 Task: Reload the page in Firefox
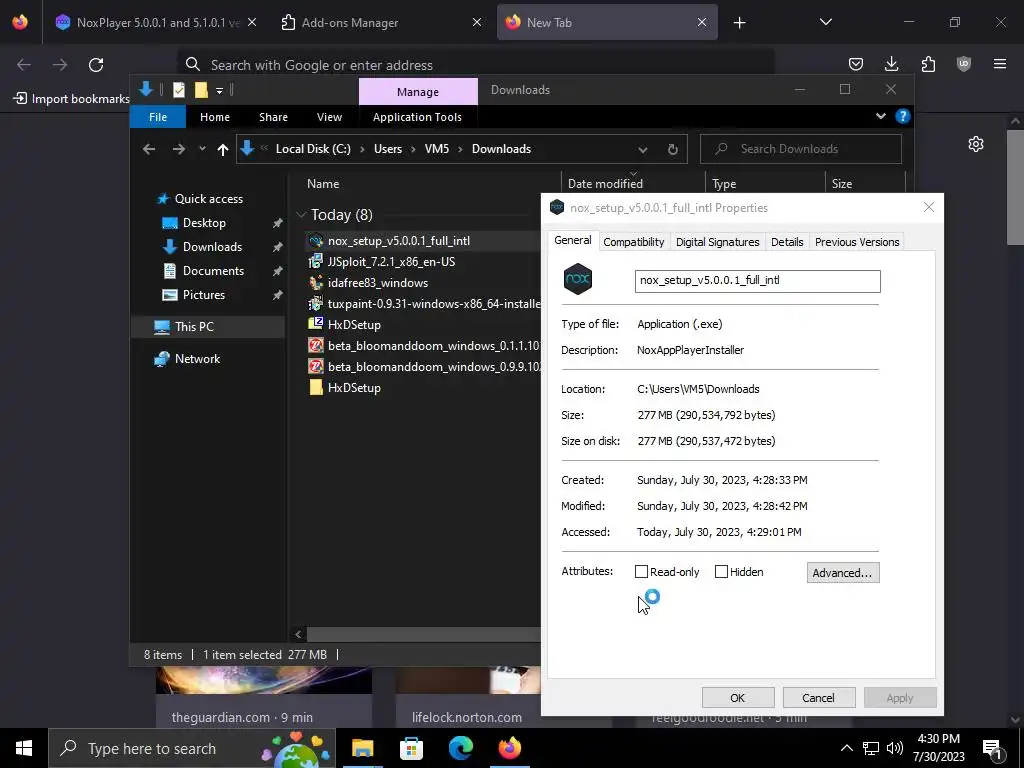coord(96,65)
